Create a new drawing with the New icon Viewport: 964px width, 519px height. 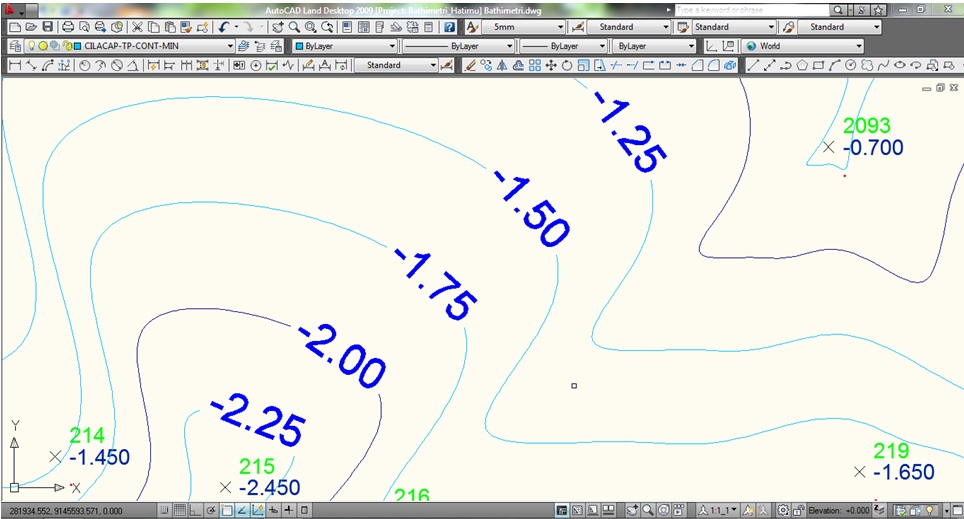(15, 27)
